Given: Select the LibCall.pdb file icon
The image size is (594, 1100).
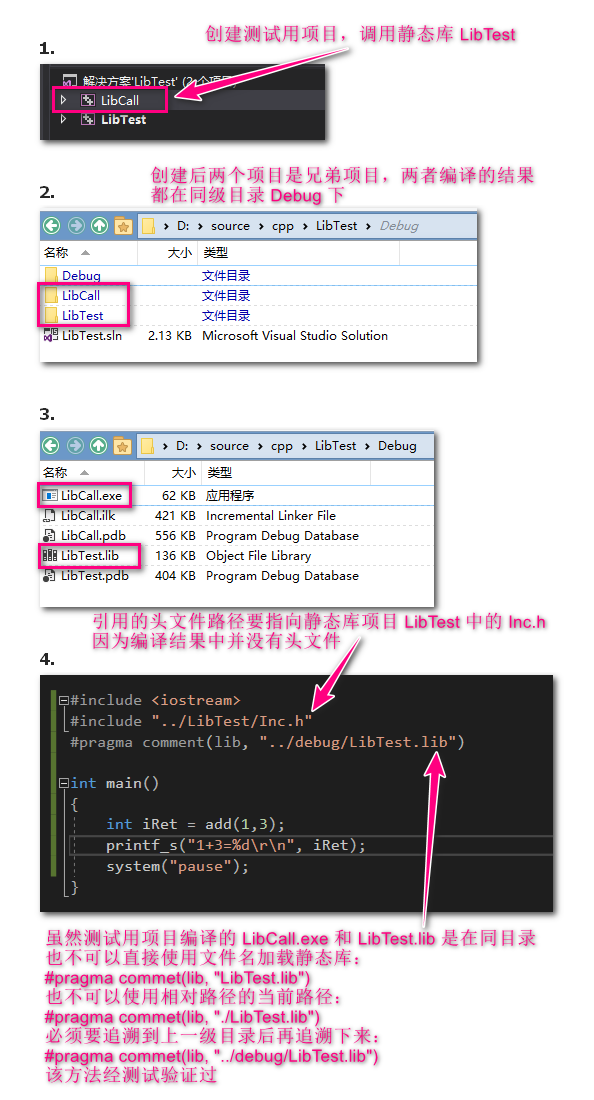Looking at the screenshot, I should [50, 536].
